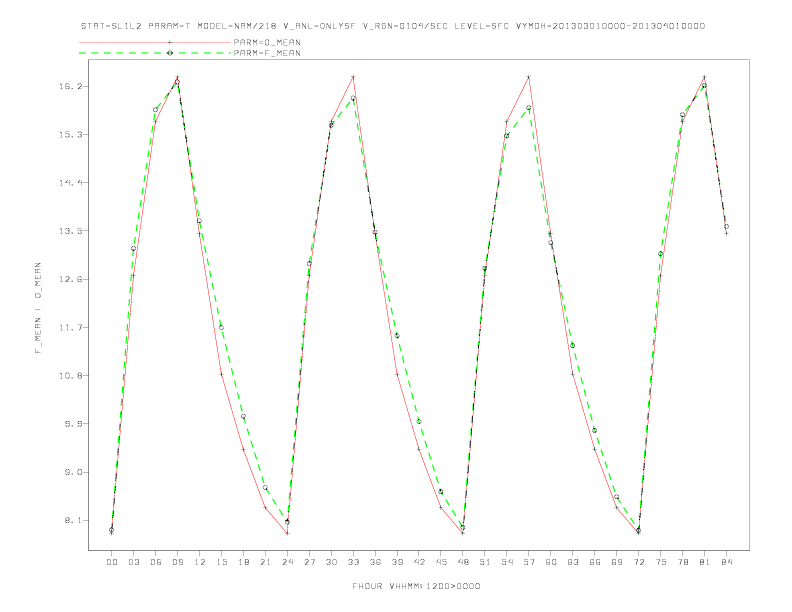Click the chart title line starting STAT-SL1L2
Screen dimensions: 792x612
tap(392, 26)
